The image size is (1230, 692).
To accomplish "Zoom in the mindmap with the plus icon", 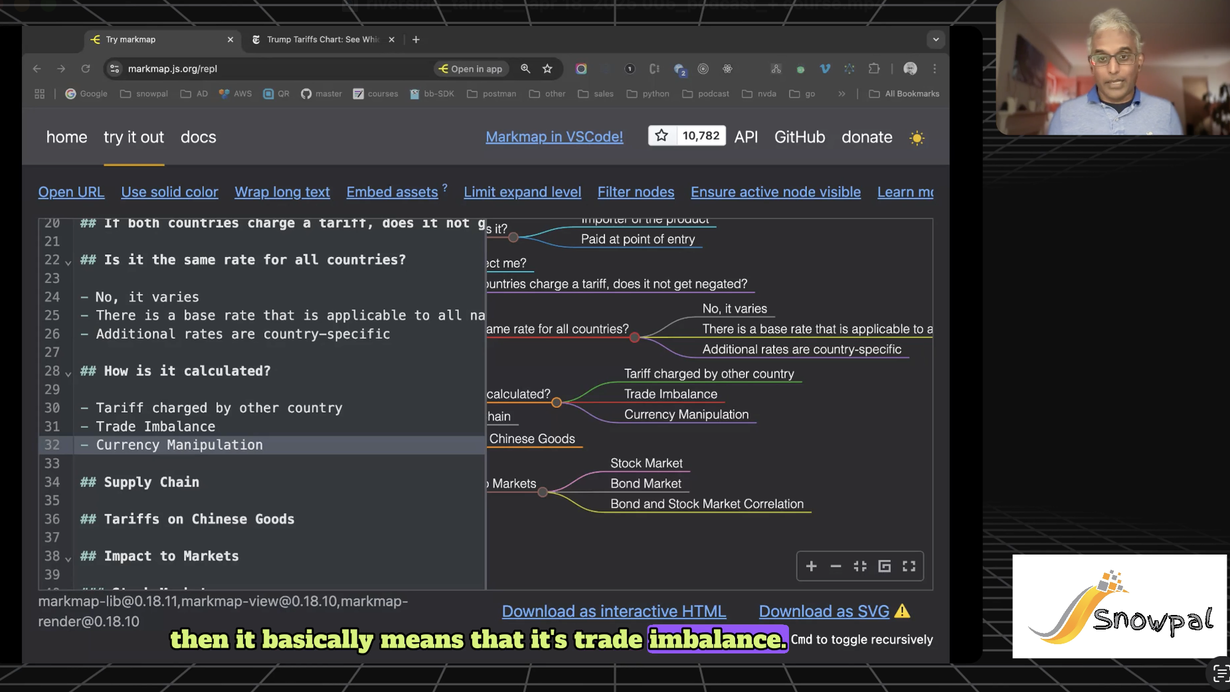I will [x=811, y=567].
